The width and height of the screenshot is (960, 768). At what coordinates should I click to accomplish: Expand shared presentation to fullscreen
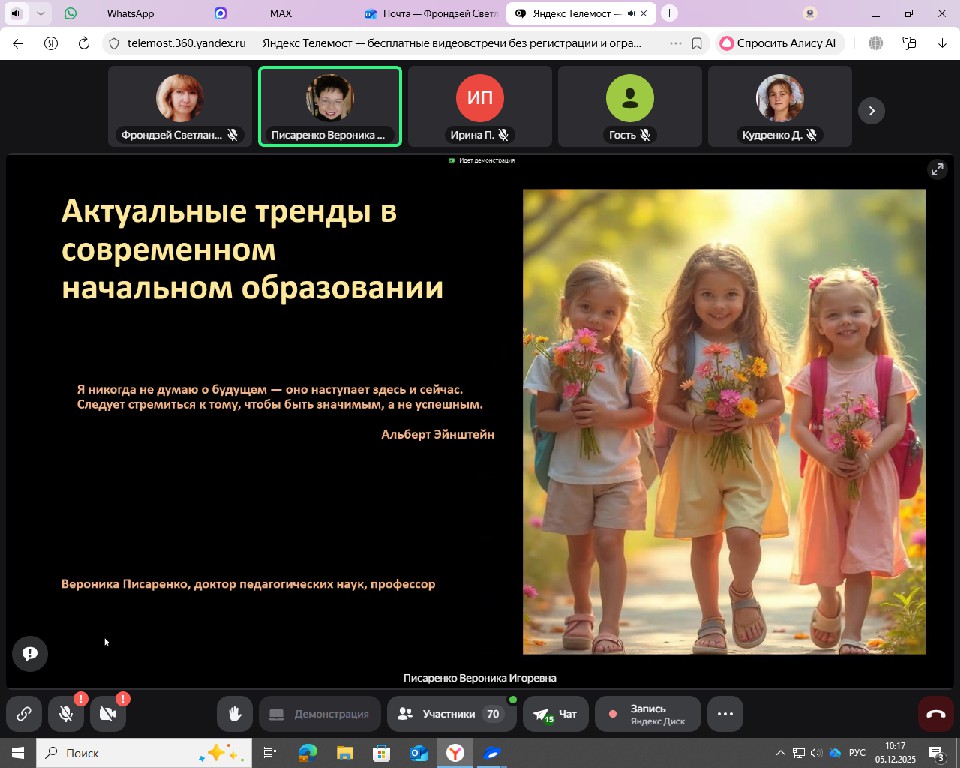(x=937, y=169)
